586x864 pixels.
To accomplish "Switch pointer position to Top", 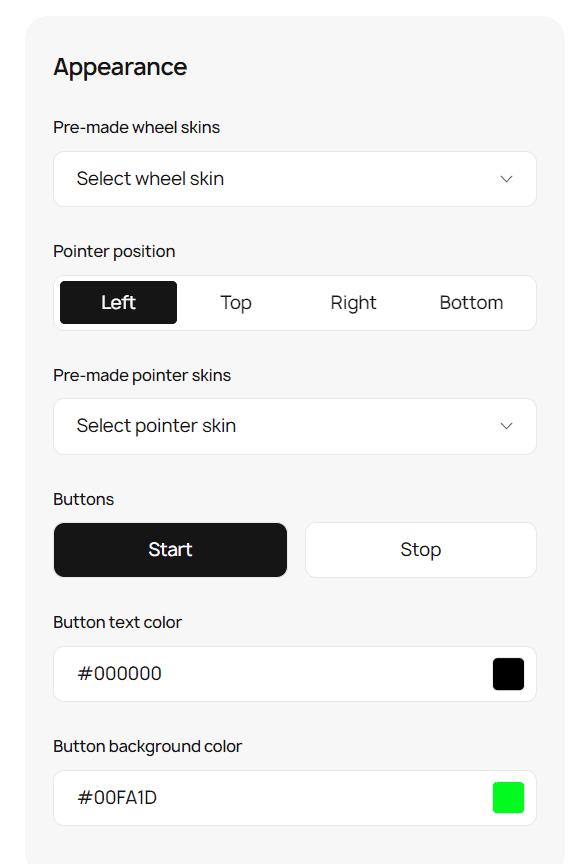I will [x=236, y=302].
